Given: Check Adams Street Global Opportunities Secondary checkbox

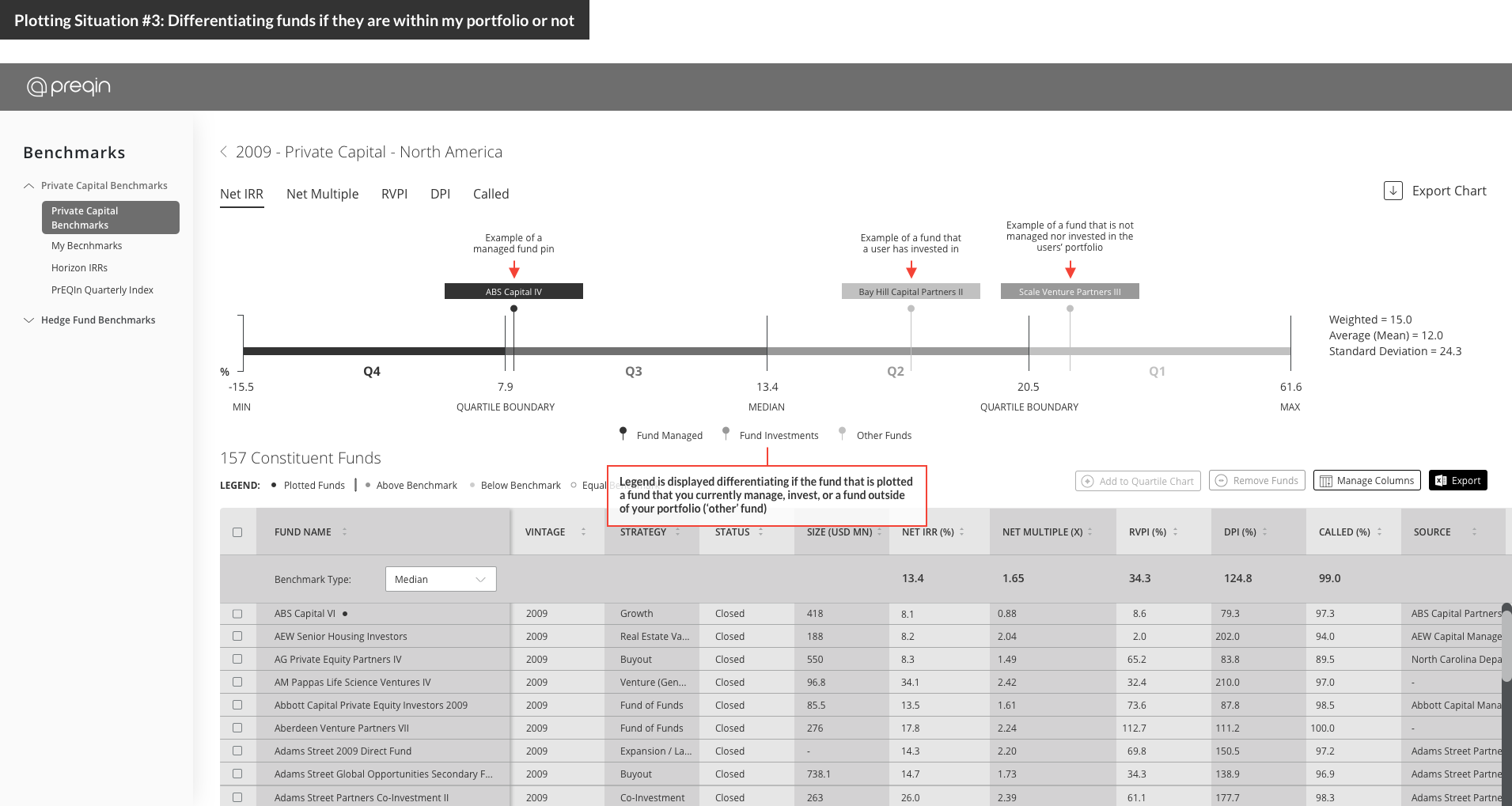Looking at the screenshot, I should [x=237, y=774].
